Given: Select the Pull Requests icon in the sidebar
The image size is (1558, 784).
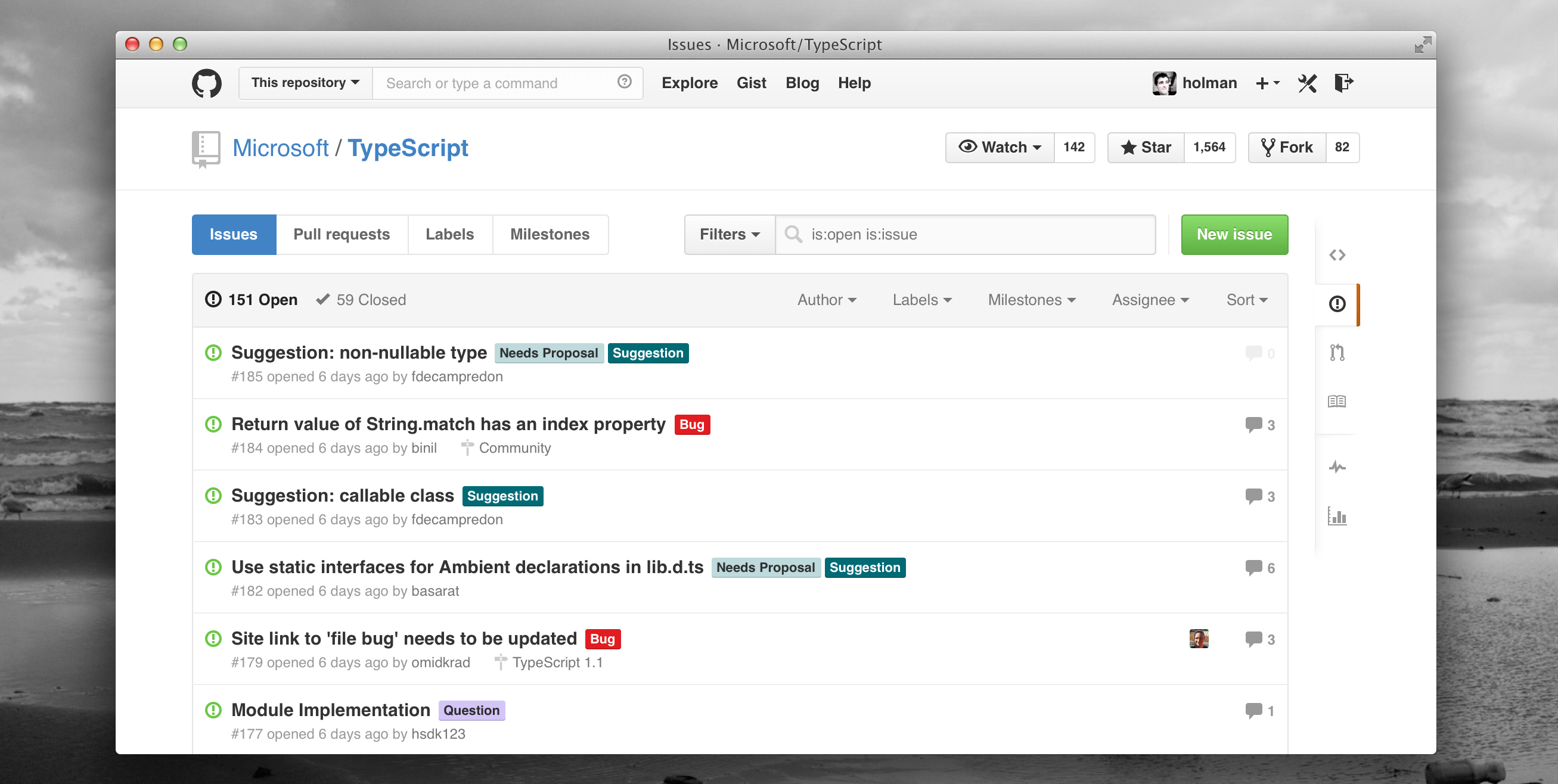Looking at the screenshot, I should pos(1338,353).
